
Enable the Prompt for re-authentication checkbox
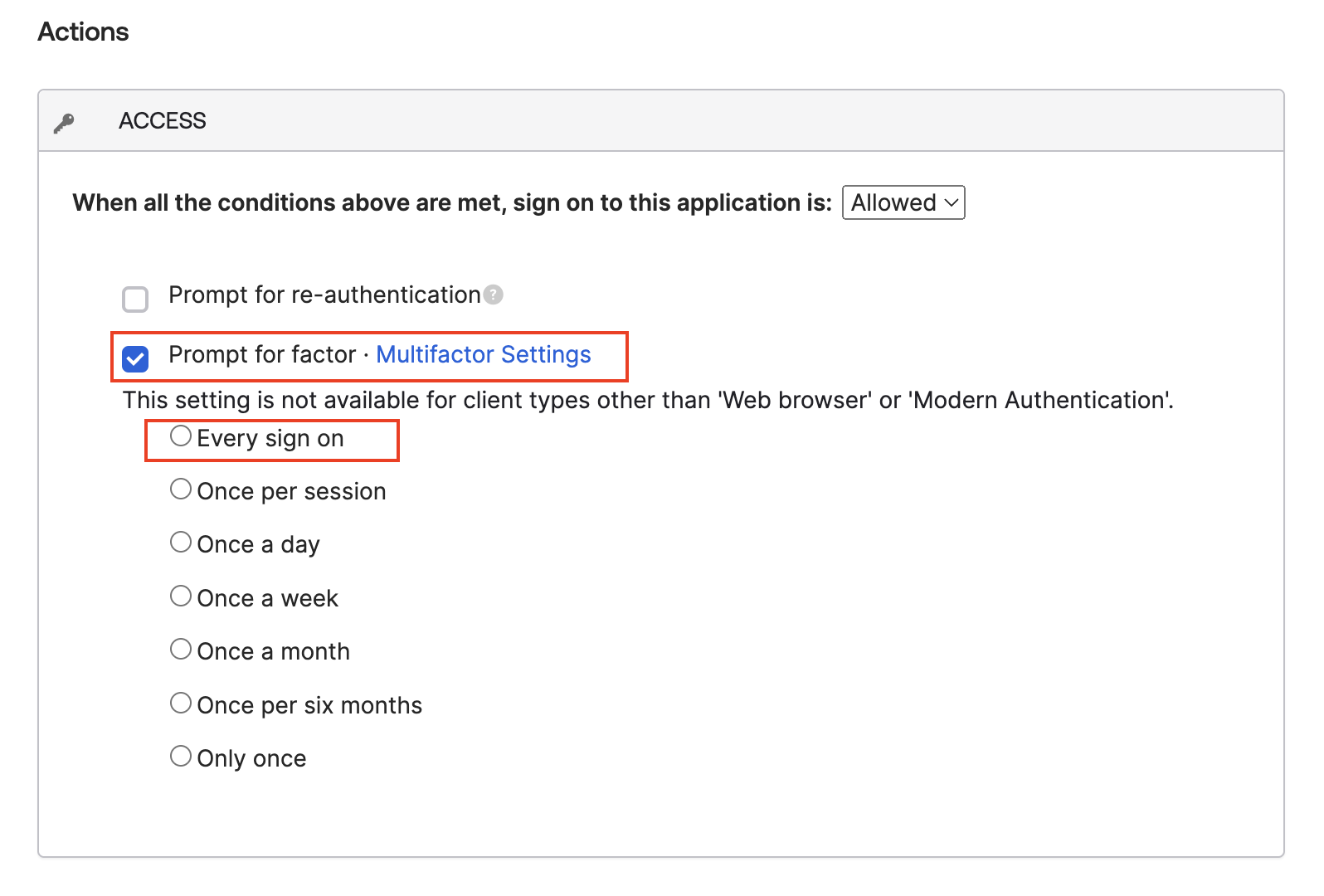(x=135, y=299)
